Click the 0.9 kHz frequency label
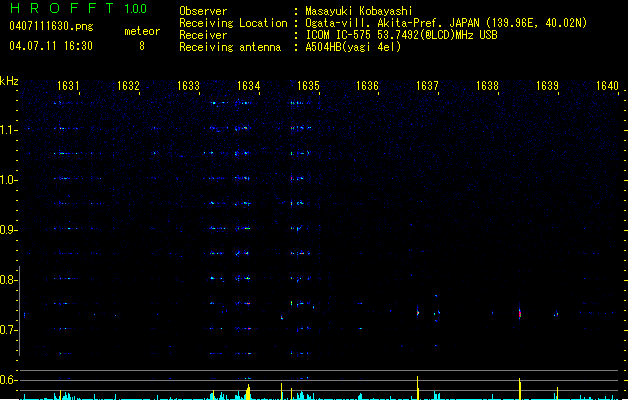Image resolution: width=629 pixels, height=400 pixels. coord(8,230)
